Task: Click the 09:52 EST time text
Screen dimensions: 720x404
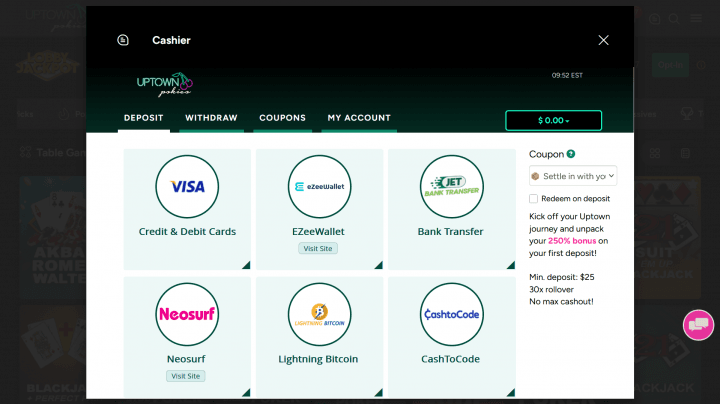Action: [x=567, y=75]
